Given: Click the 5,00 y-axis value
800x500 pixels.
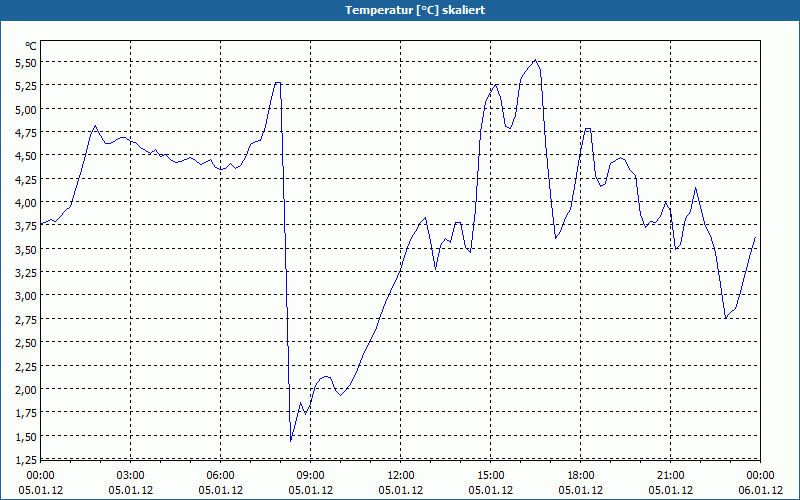Looking at the screenshot, I should (x=26, y=109).
